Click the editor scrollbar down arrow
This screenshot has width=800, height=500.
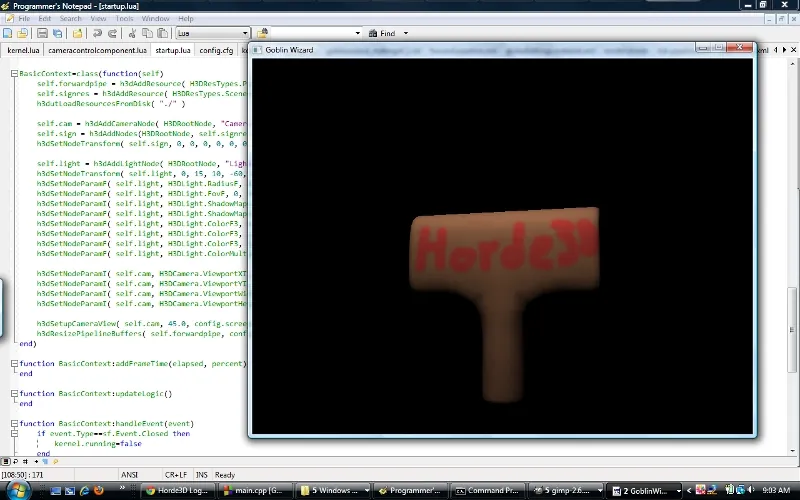pos(792,451)
